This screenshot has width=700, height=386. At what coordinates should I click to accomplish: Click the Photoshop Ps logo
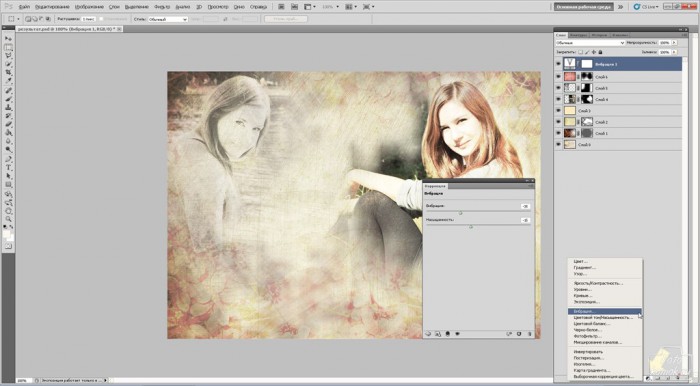[x=8, y=7]
